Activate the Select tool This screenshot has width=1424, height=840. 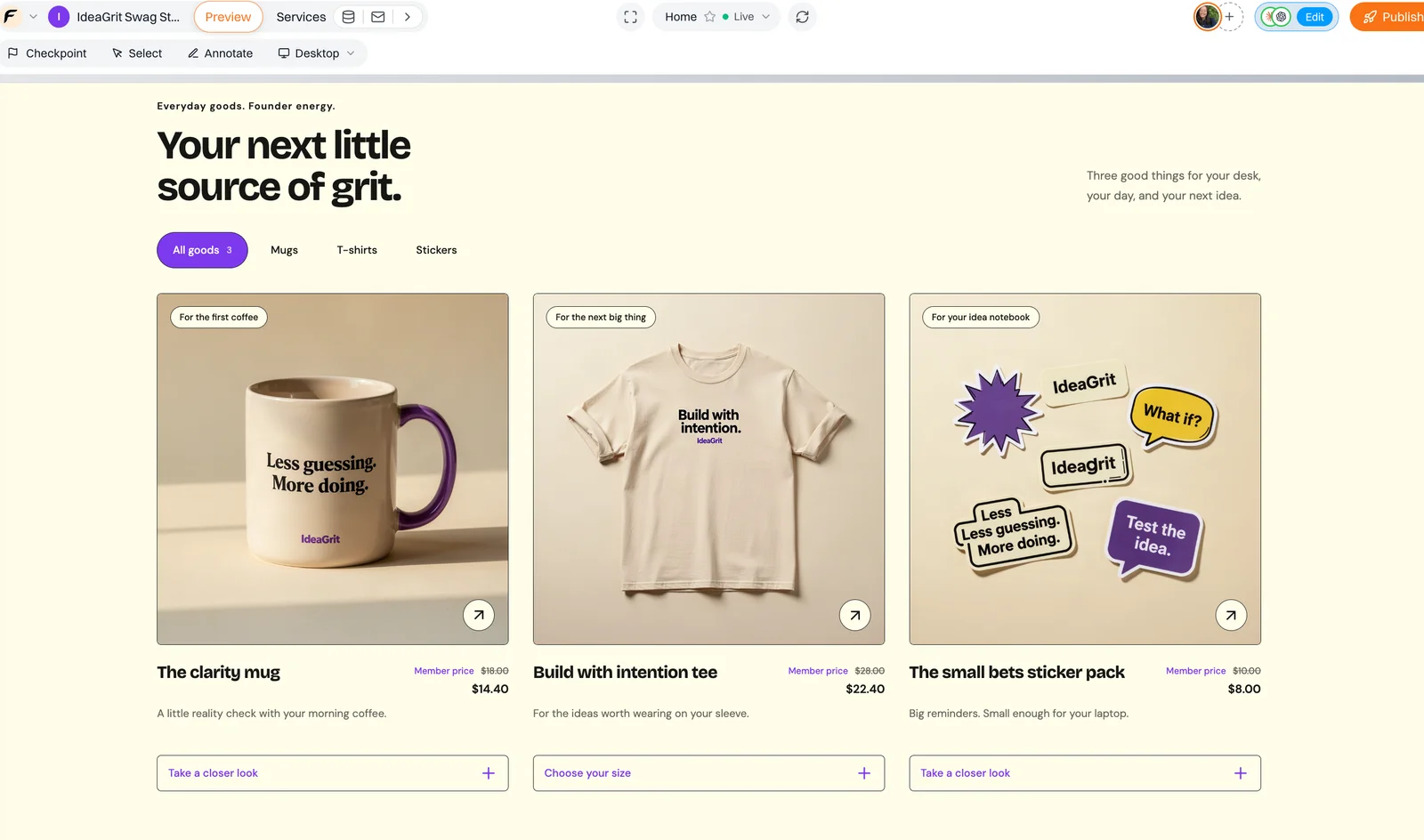137,53
